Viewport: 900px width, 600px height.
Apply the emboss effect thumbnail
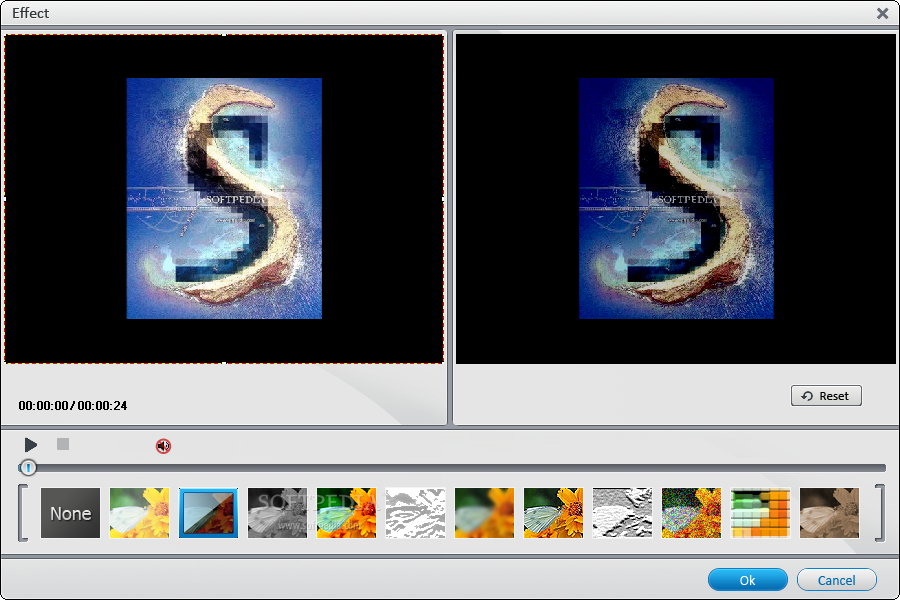[x=622, y=513]
